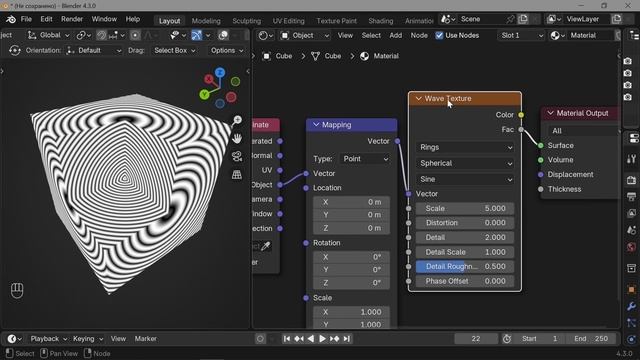Open the Object shader type dropdown
640x360 pixels.
tap(305, 36)
